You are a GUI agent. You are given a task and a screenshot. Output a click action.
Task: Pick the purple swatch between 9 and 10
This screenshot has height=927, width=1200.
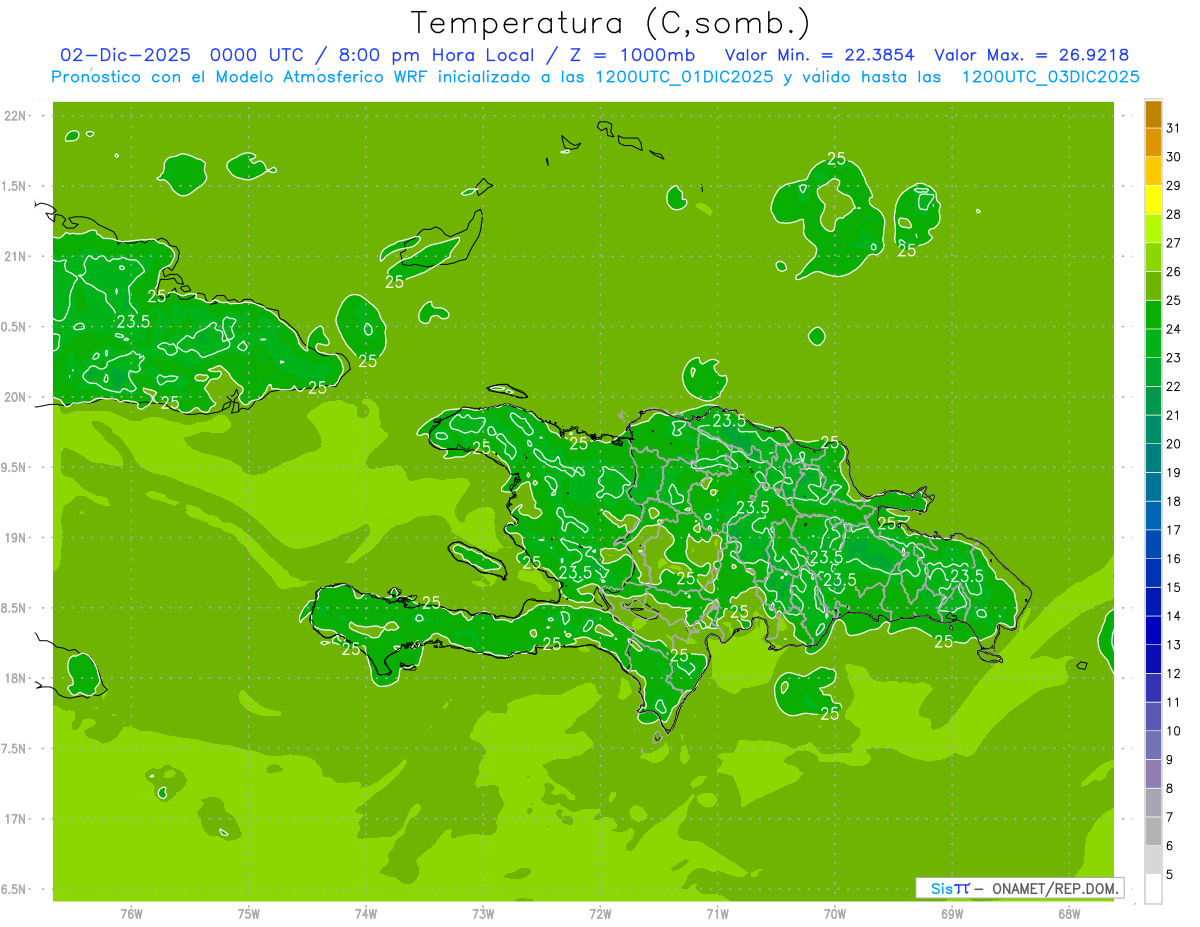coord(1153,745)
